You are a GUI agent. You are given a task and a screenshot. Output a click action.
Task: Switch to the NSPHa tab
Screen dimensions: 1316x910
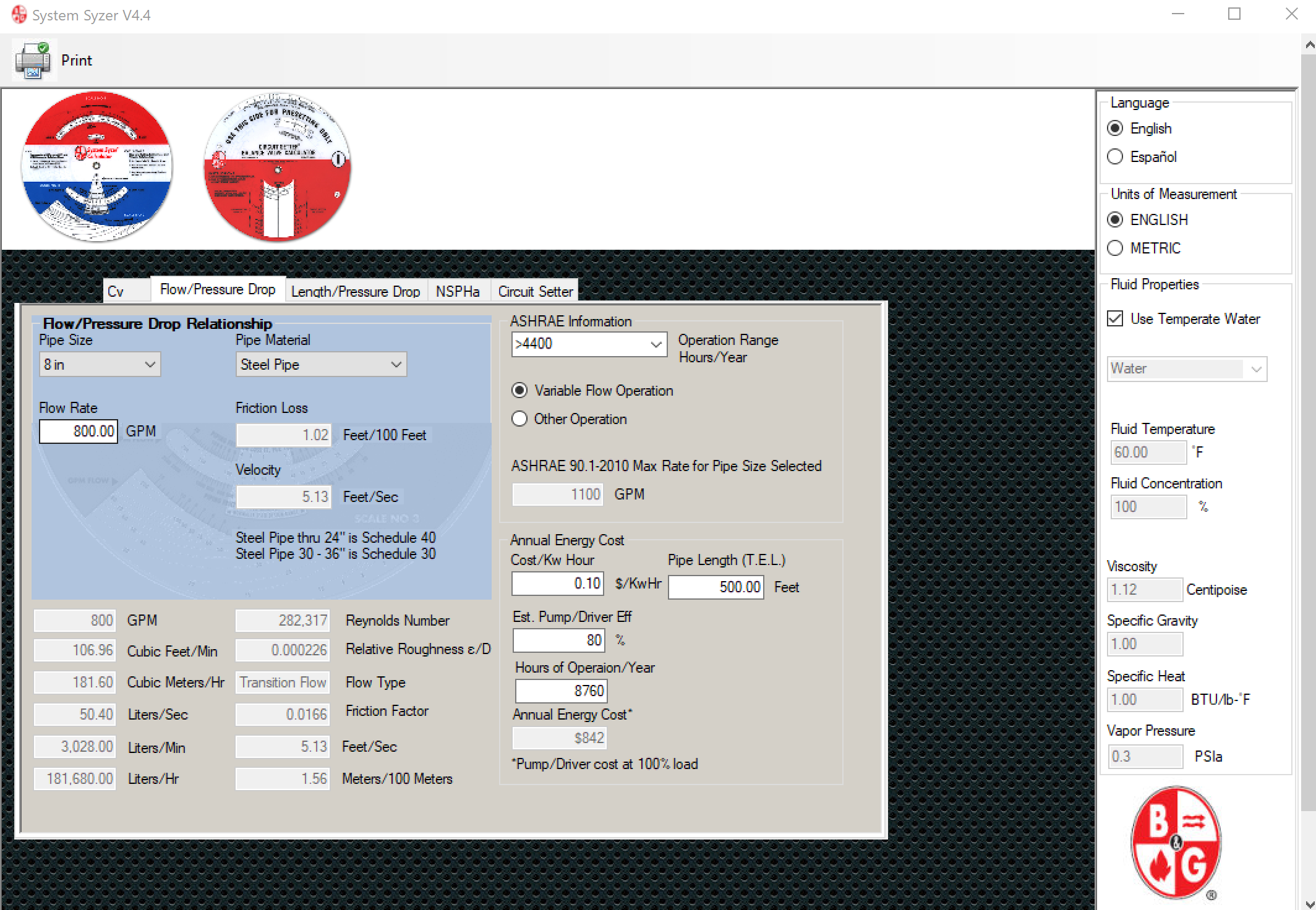[458, 291]
